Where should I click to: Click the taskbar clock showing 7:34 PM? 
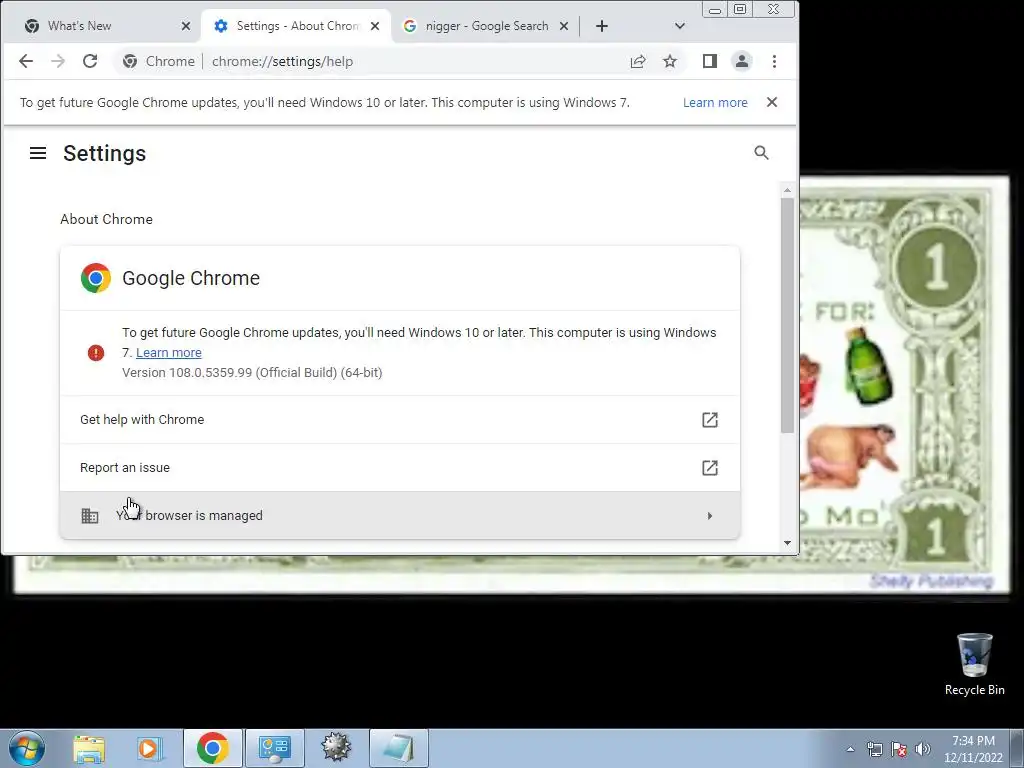coord(973,749)
